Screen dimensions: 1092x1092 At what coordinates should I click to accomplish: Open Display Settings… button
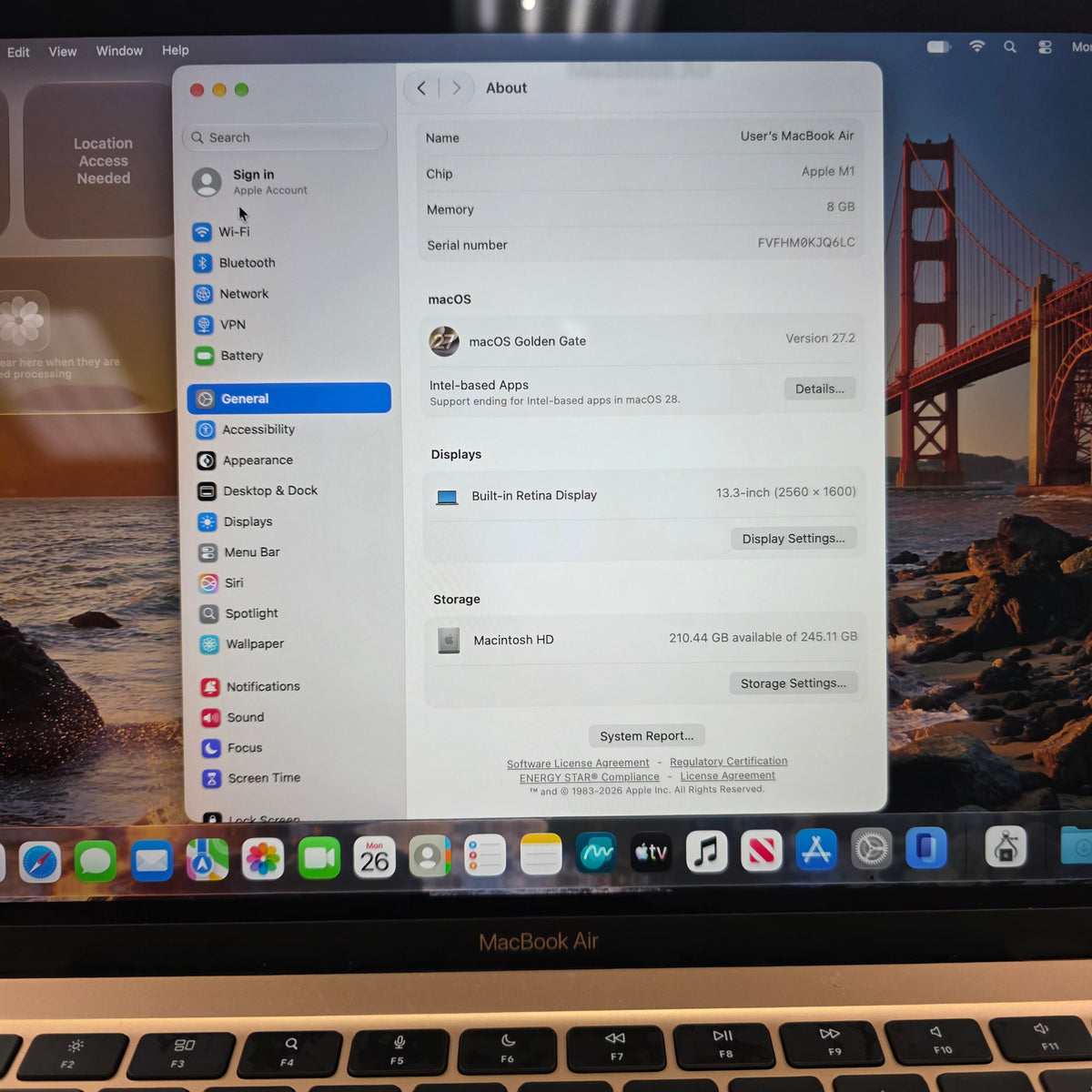[794, 539]
